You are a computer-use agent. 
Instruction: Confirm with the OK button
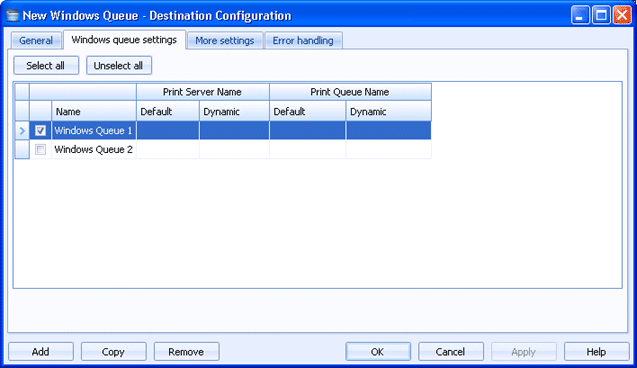coord(378,351)
